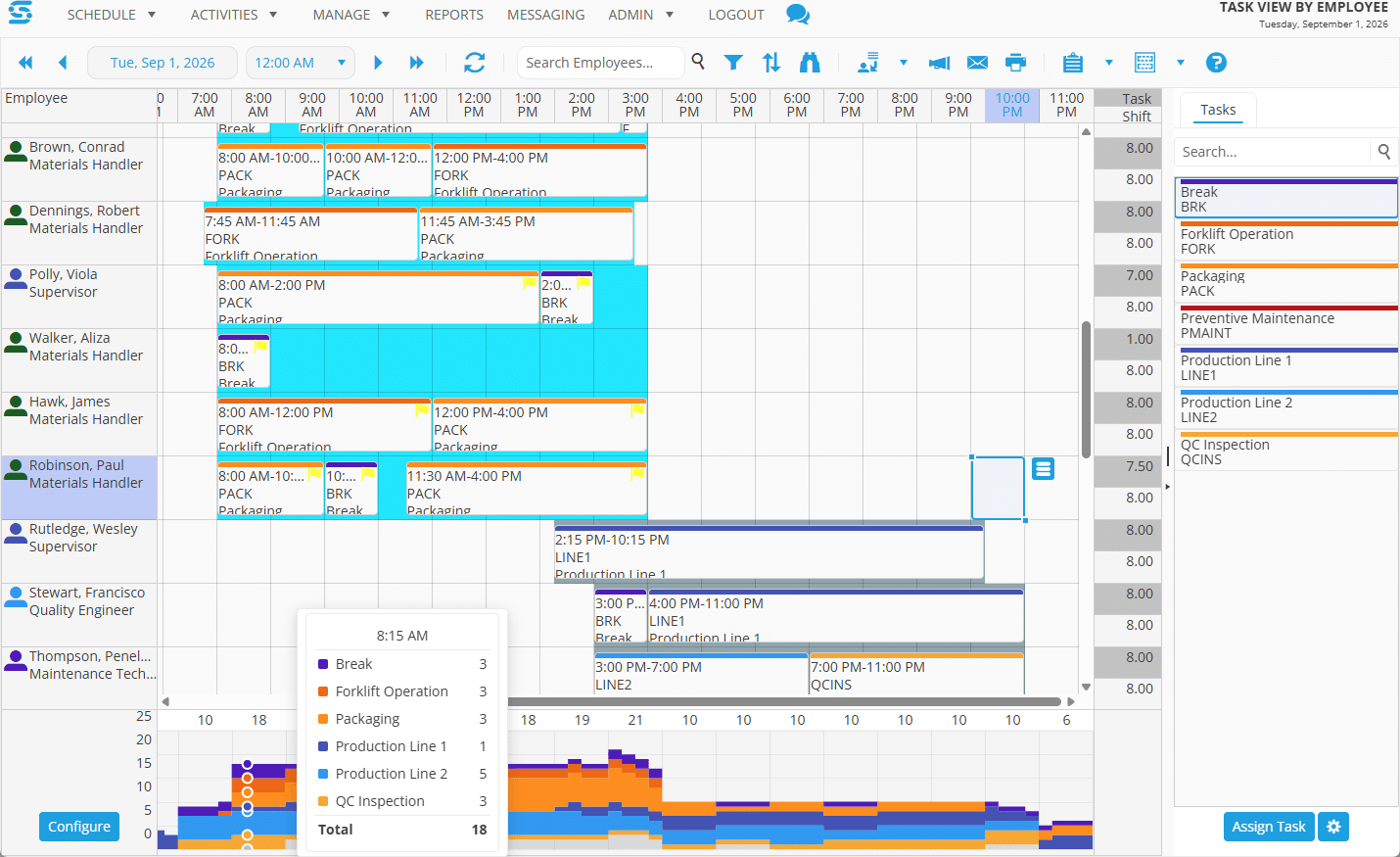Click the binoculars find icon
The image size is (1400, 857).
(810, 63)
